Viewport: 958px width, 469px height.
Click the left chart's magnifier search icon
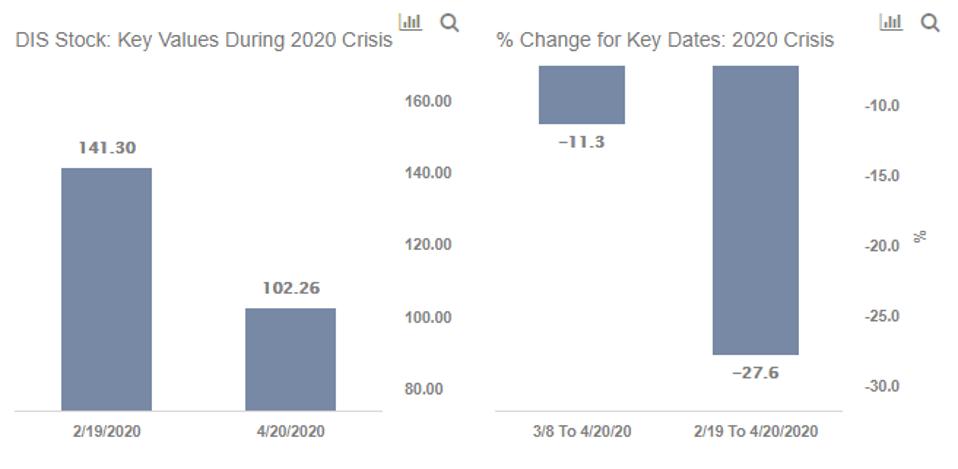tap(449, 22)
